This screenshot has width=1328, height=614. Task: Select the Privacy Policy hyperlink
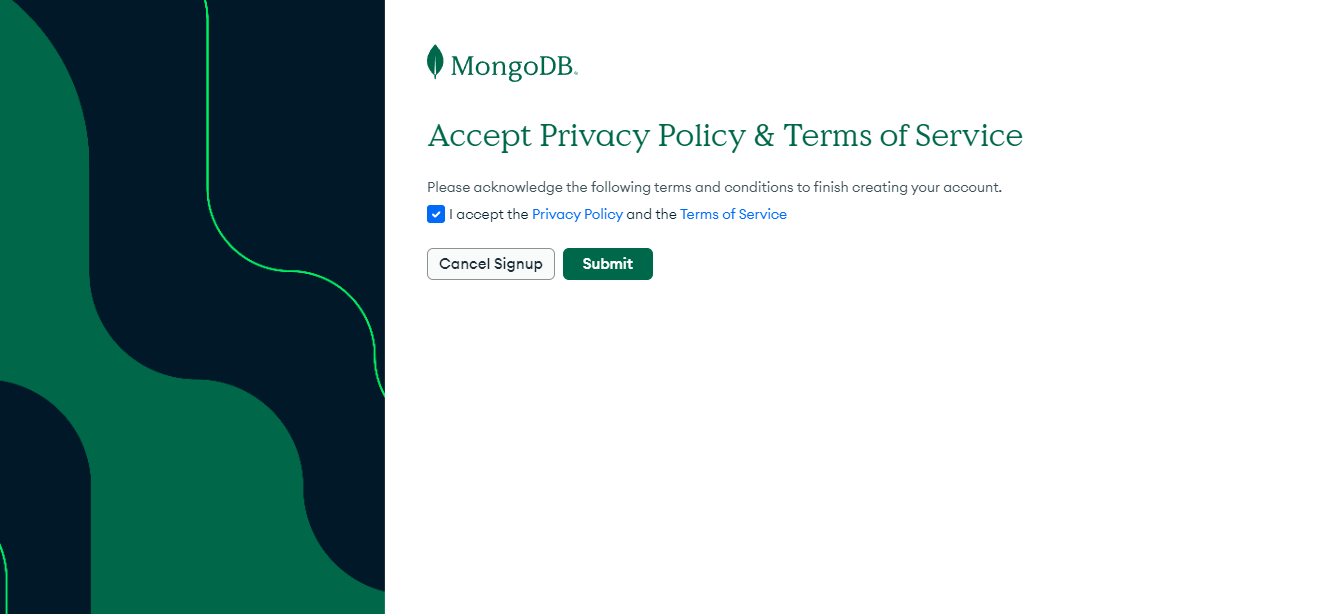coord(577,214)
